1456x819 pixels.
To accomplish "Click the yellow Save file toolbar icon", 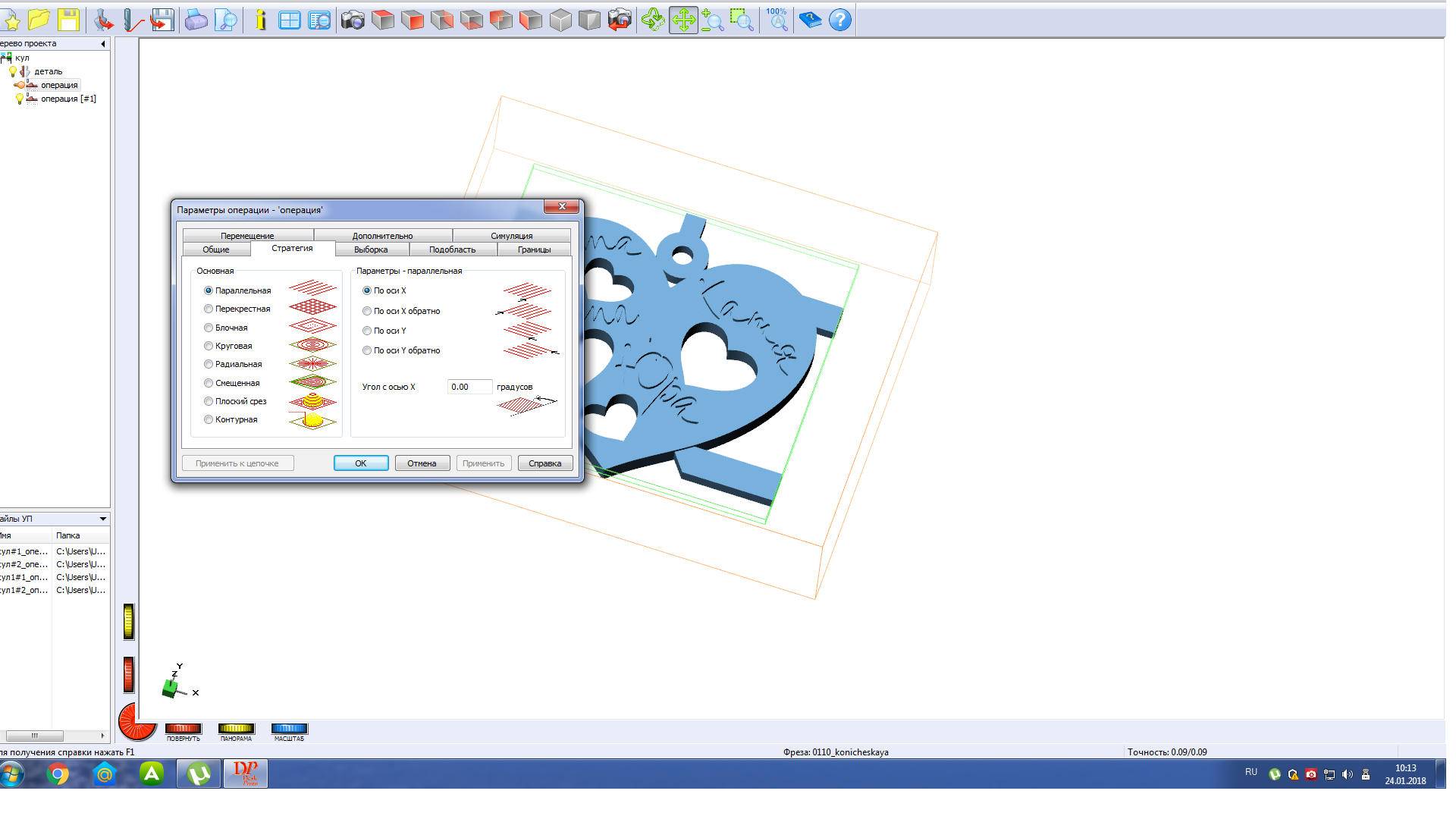I will tap(68, 20).
